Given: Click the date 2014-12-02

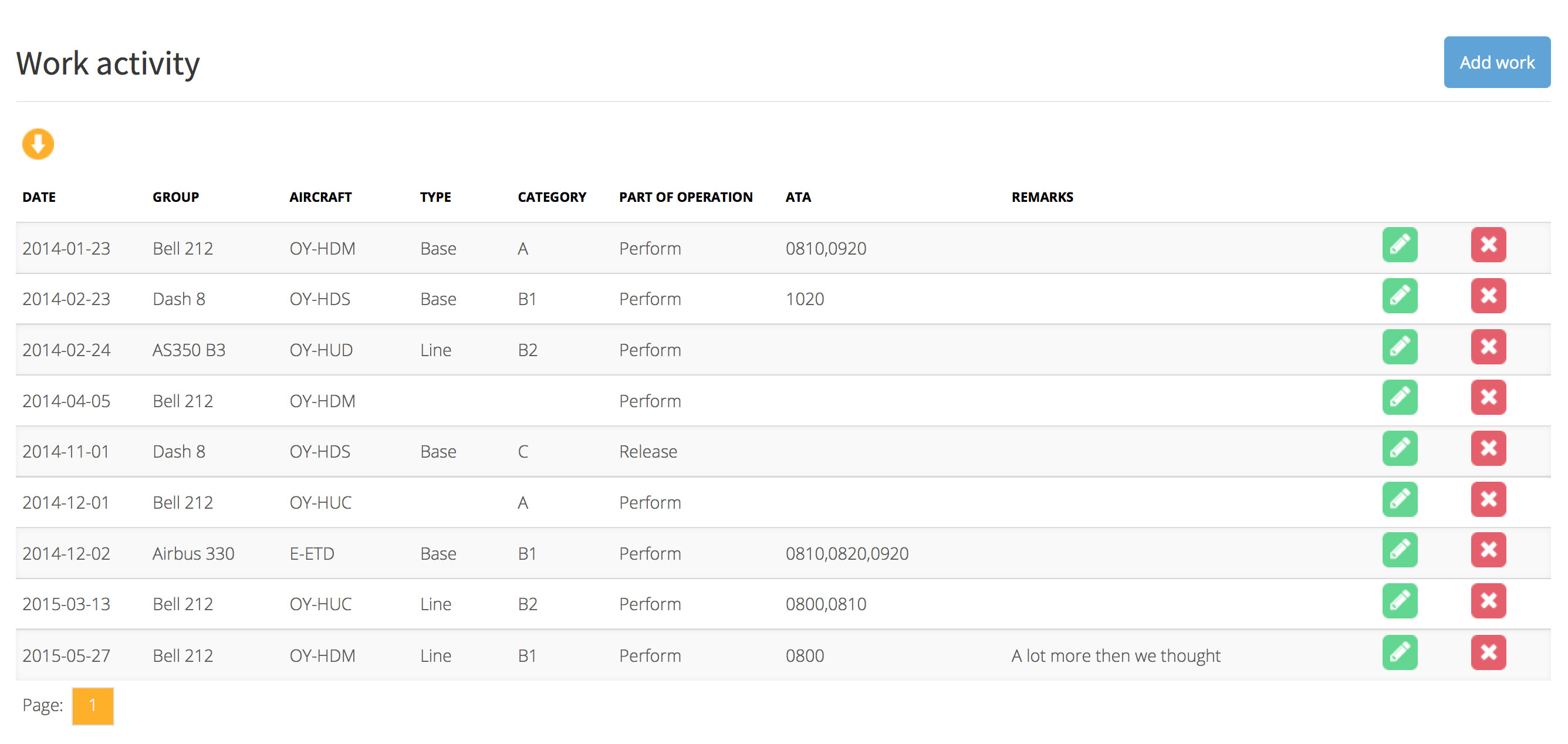Looking at the screenshot, I should point(66,553).
